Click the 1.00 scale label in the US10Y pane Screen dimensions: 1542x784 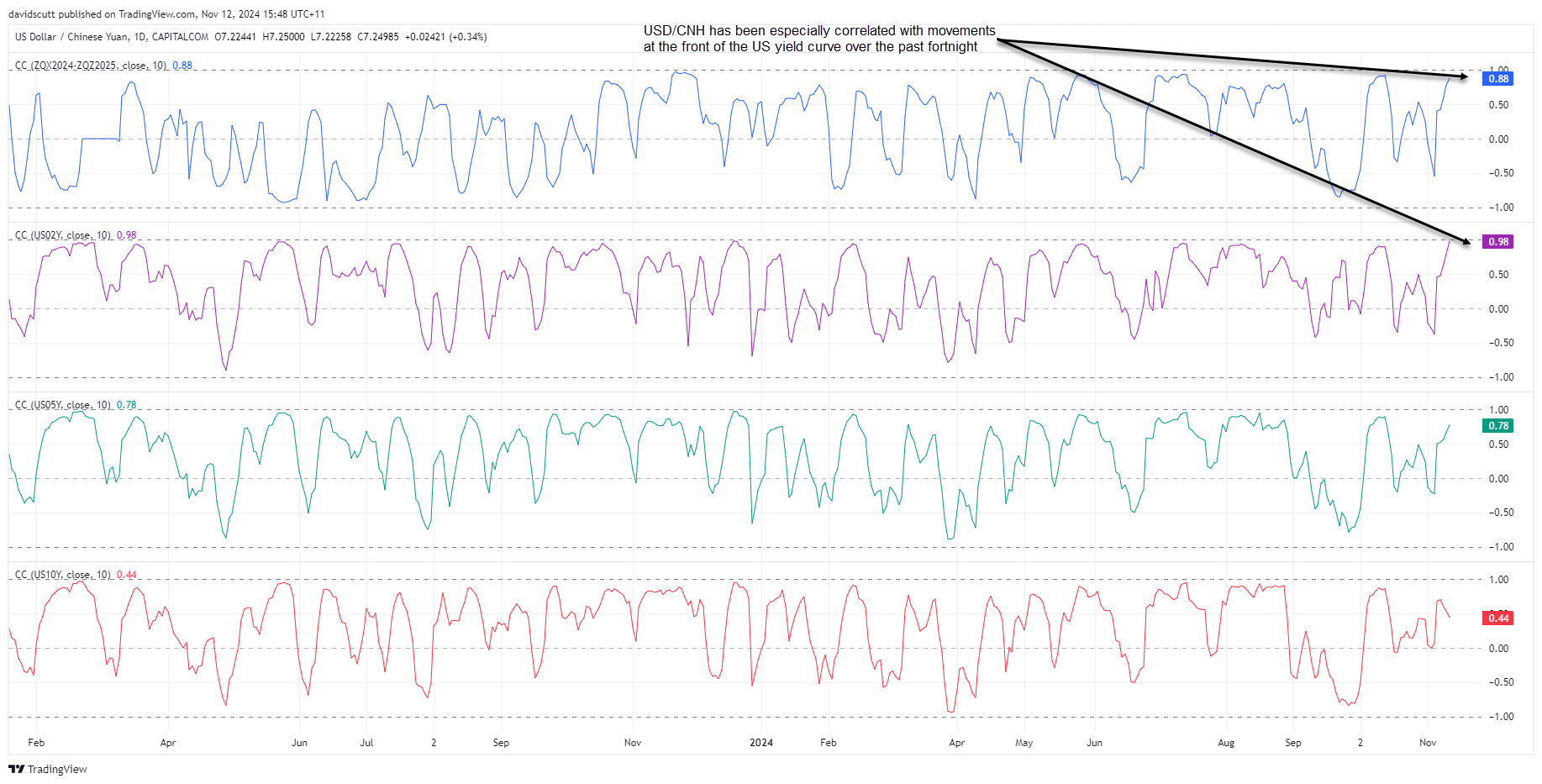coord(1498,580)
